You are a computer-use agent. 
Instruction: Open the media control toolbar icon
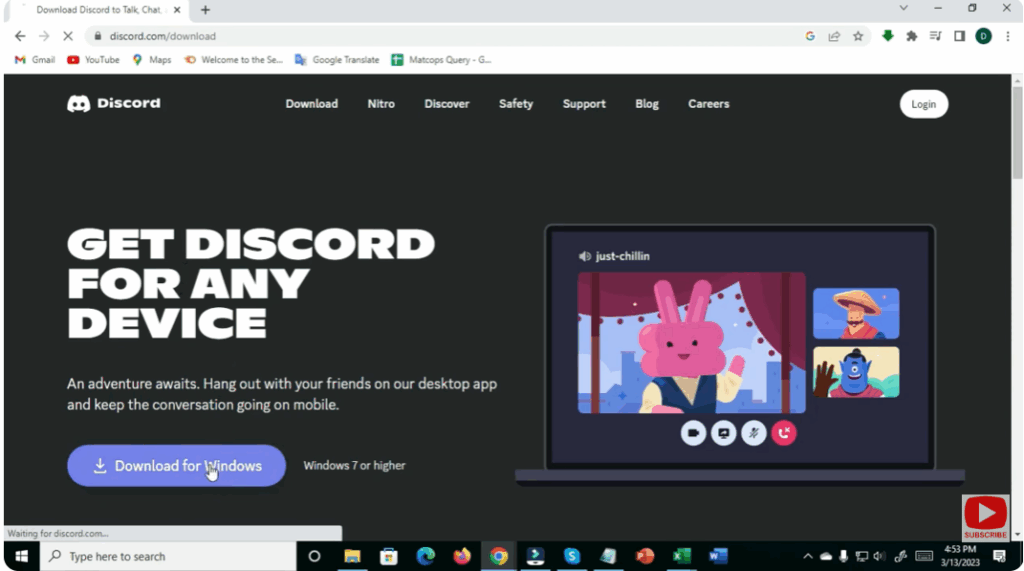pos(936,36)
